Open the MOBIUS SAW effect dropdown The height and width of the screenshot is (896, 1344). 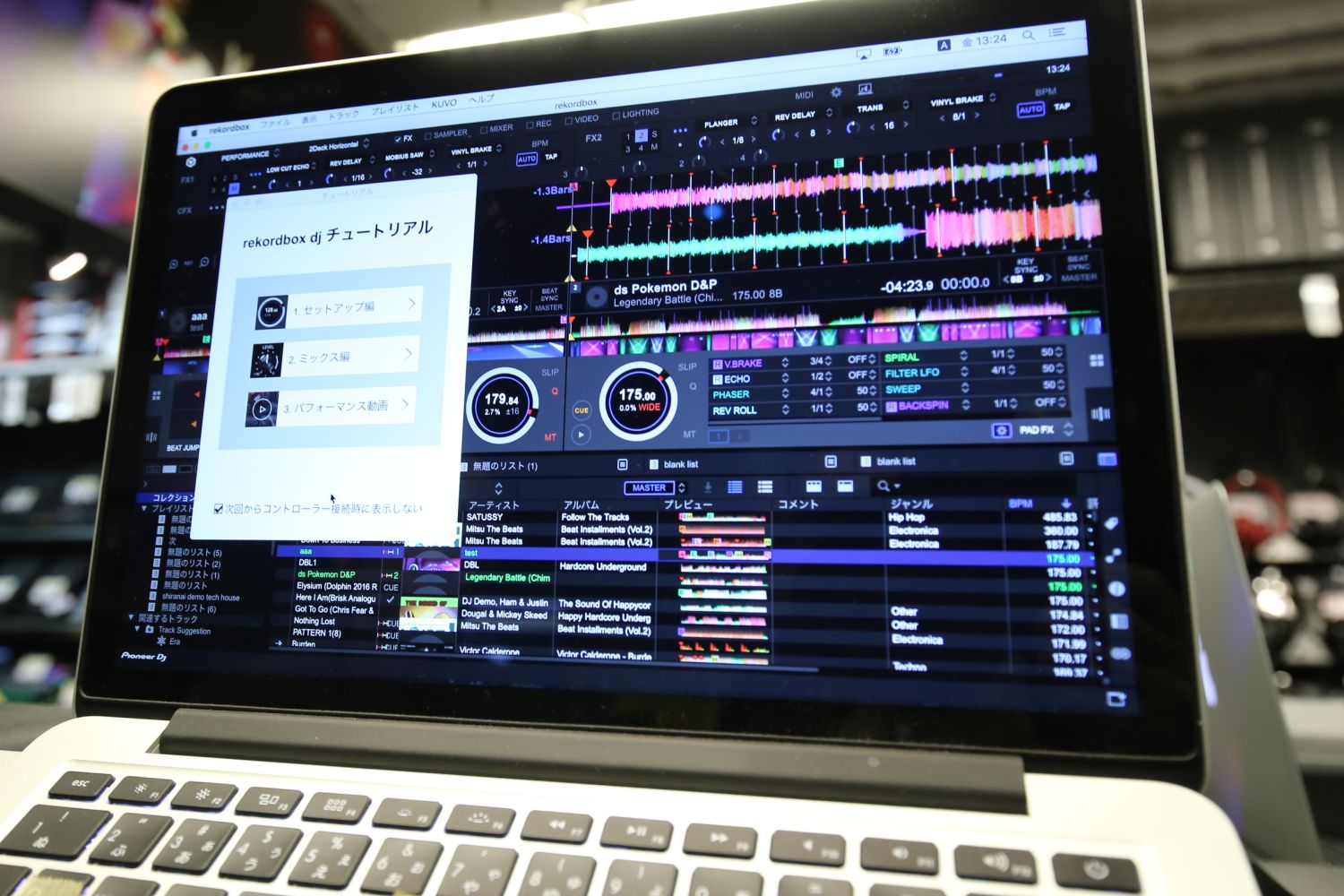click(409, 156)
